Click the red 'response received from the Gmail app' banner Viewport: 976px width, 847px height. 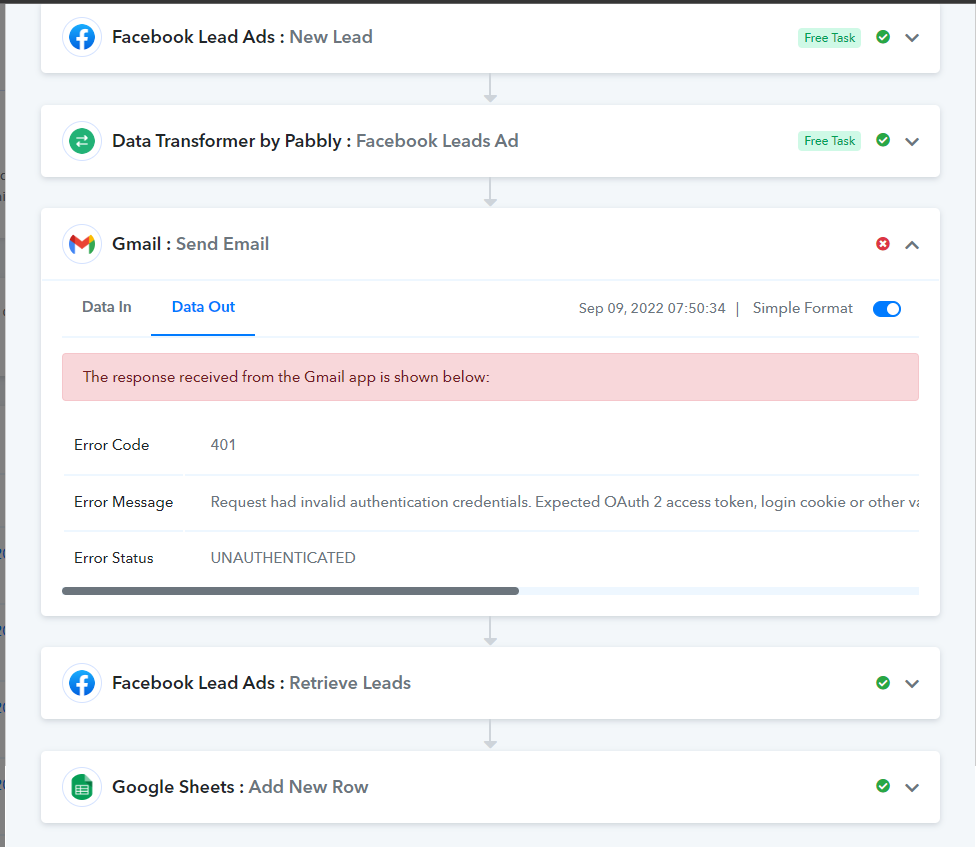(490, 377)
